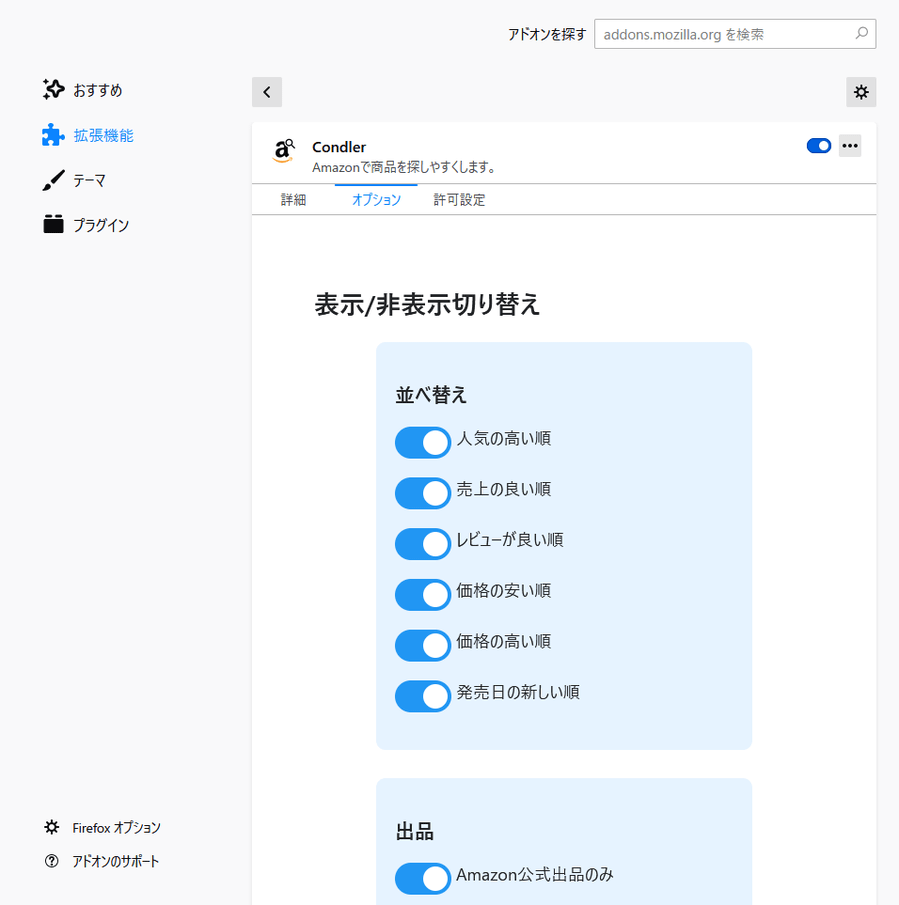Focus the addons.mozilla.org search field
The height and width of the screenshot is (905, 899).
[735, 34]
